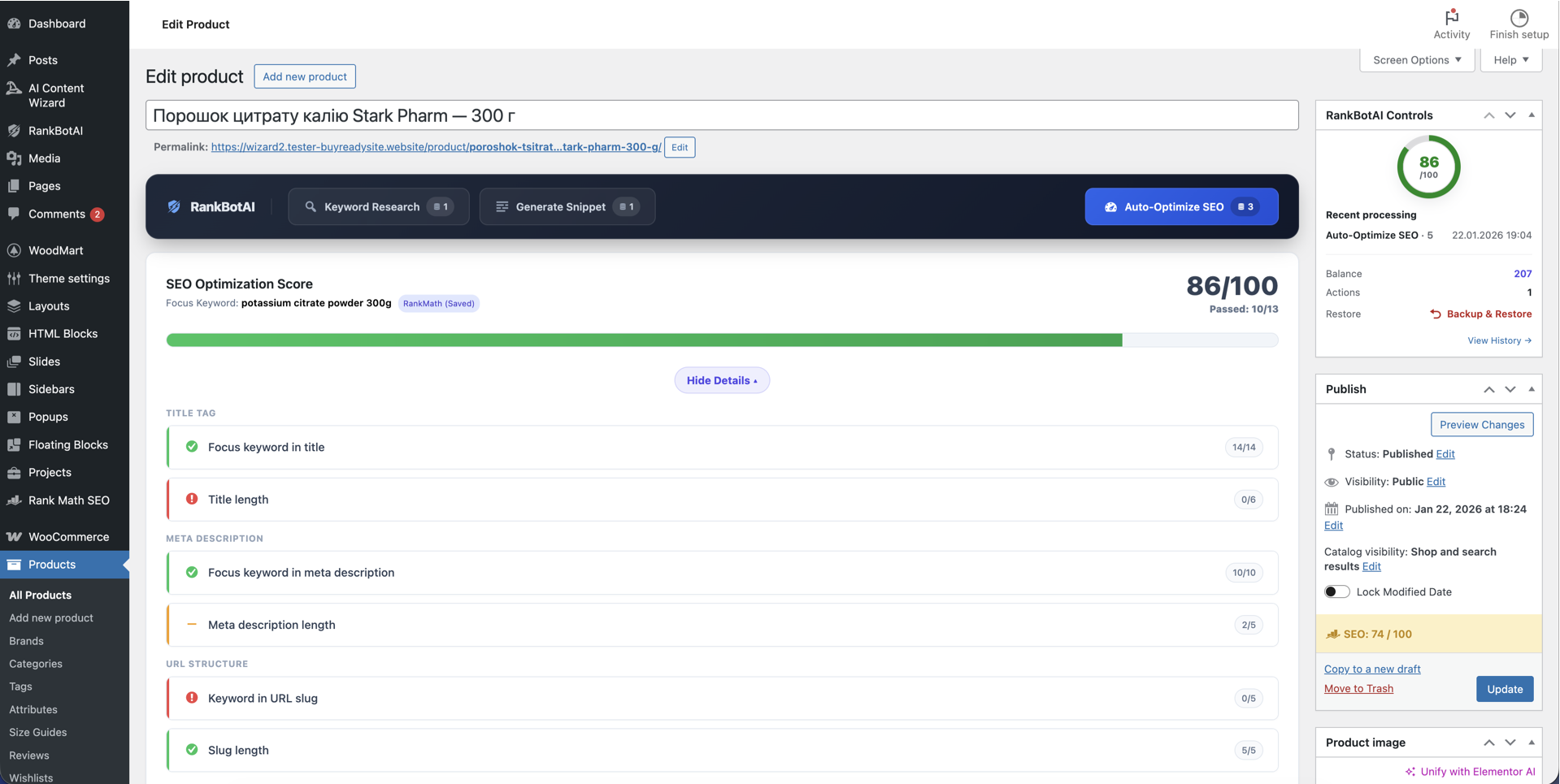
Task: Open the AI Content Wizard
Action: click(x=15, y=89)
